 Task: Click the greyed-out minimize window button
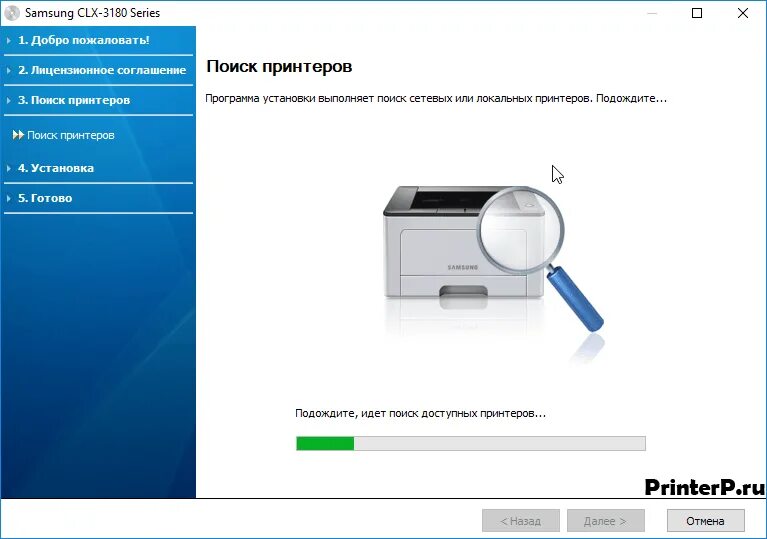point(652,13)
